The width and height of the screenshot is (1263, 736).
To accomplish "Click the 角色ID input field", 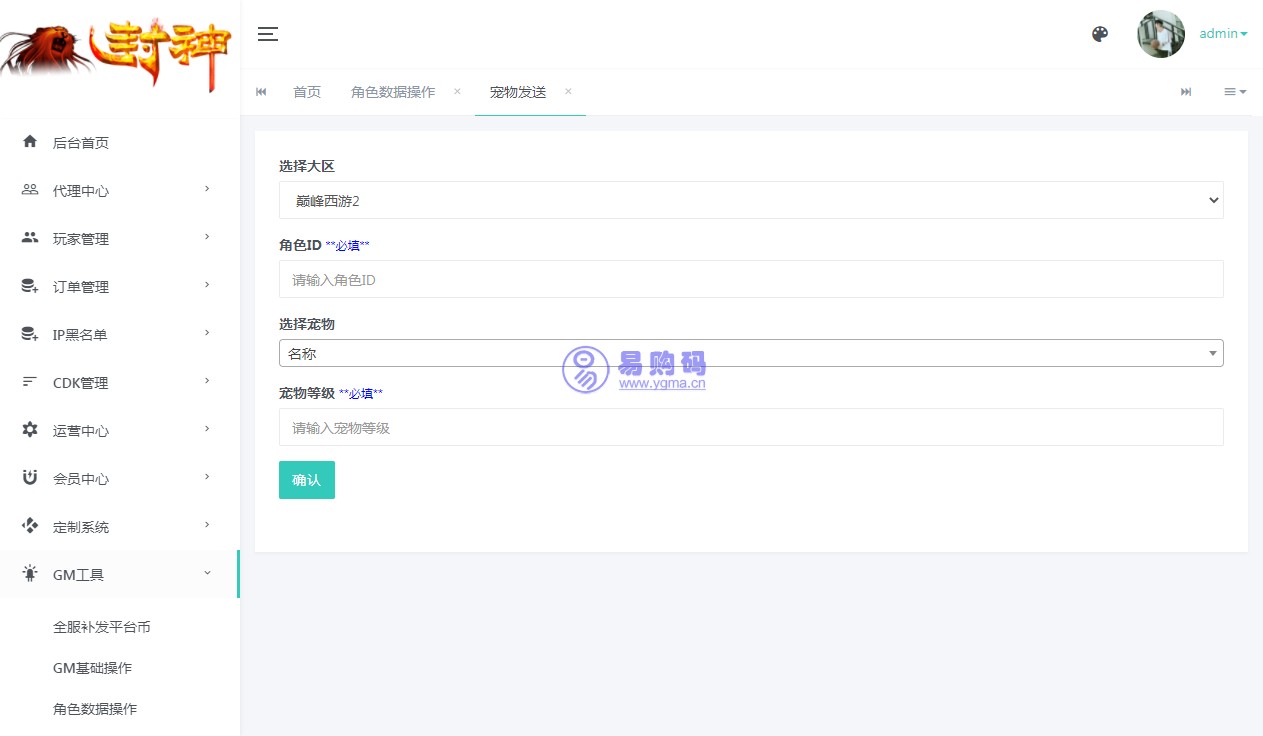I will coord(750,280).
